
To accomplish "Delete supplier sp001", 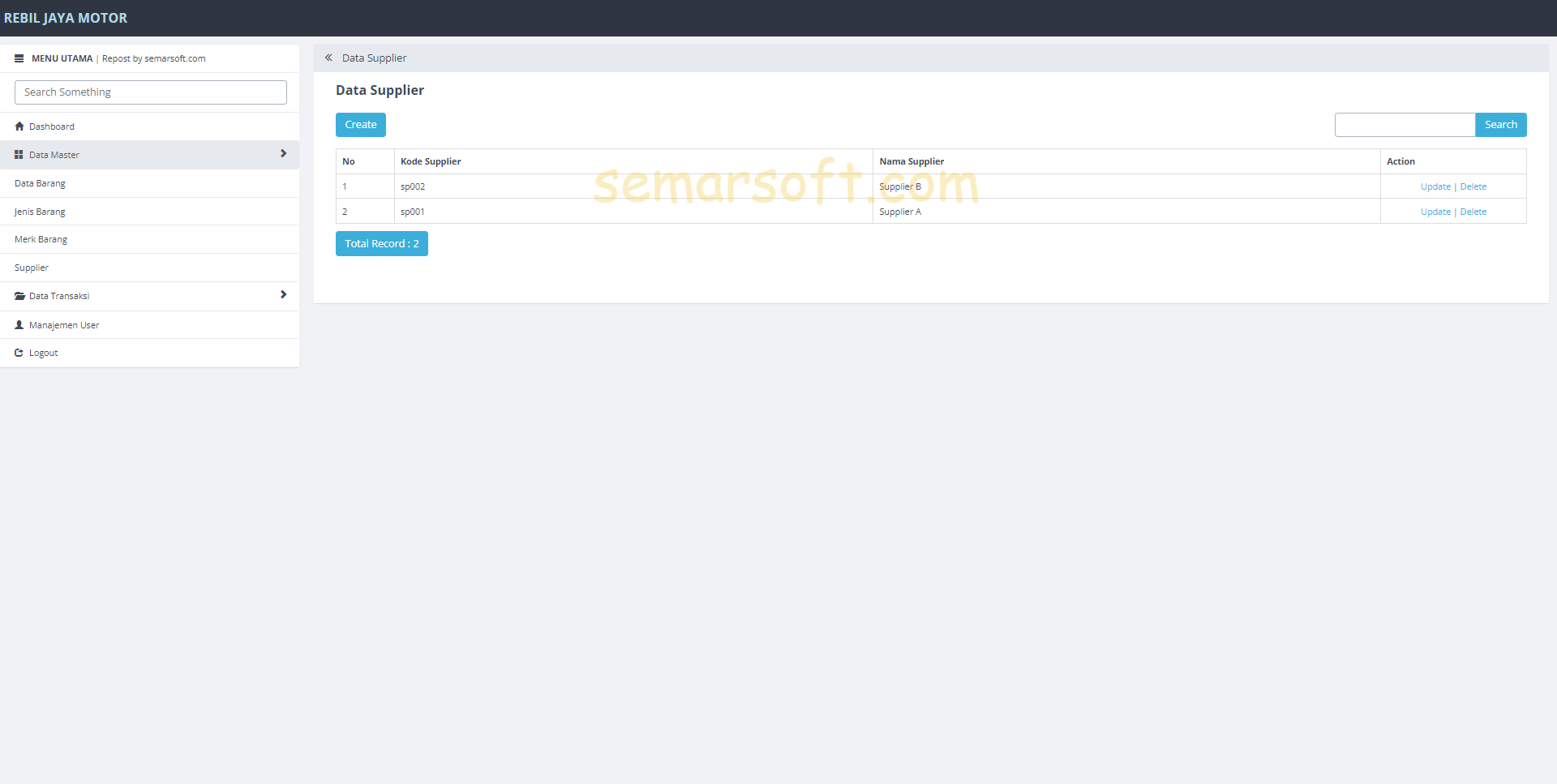I will tap(1473, 212).
